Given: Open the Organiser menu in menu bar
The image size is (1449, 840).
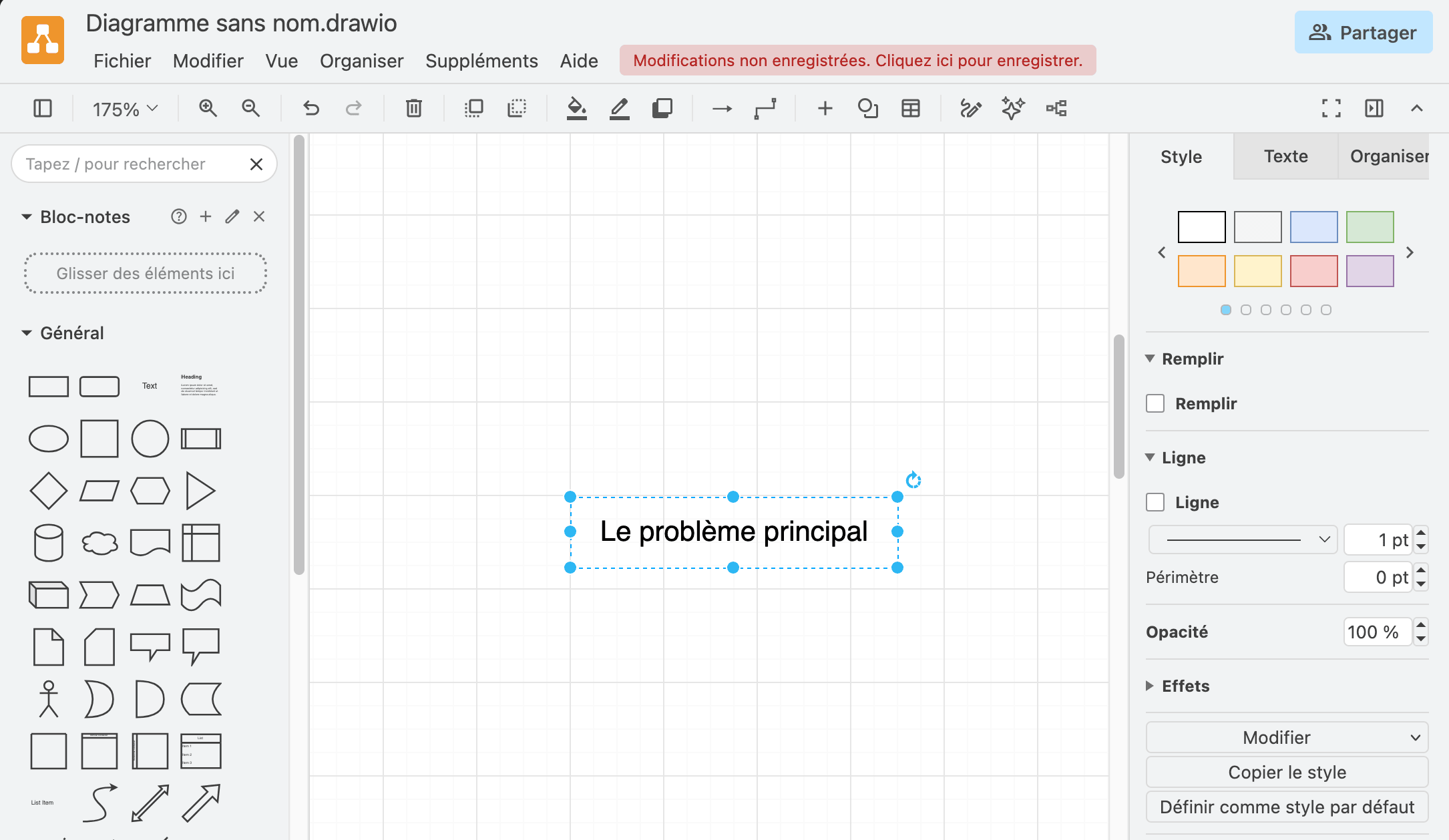Looking at the screenshot, I should click(362, 61).
